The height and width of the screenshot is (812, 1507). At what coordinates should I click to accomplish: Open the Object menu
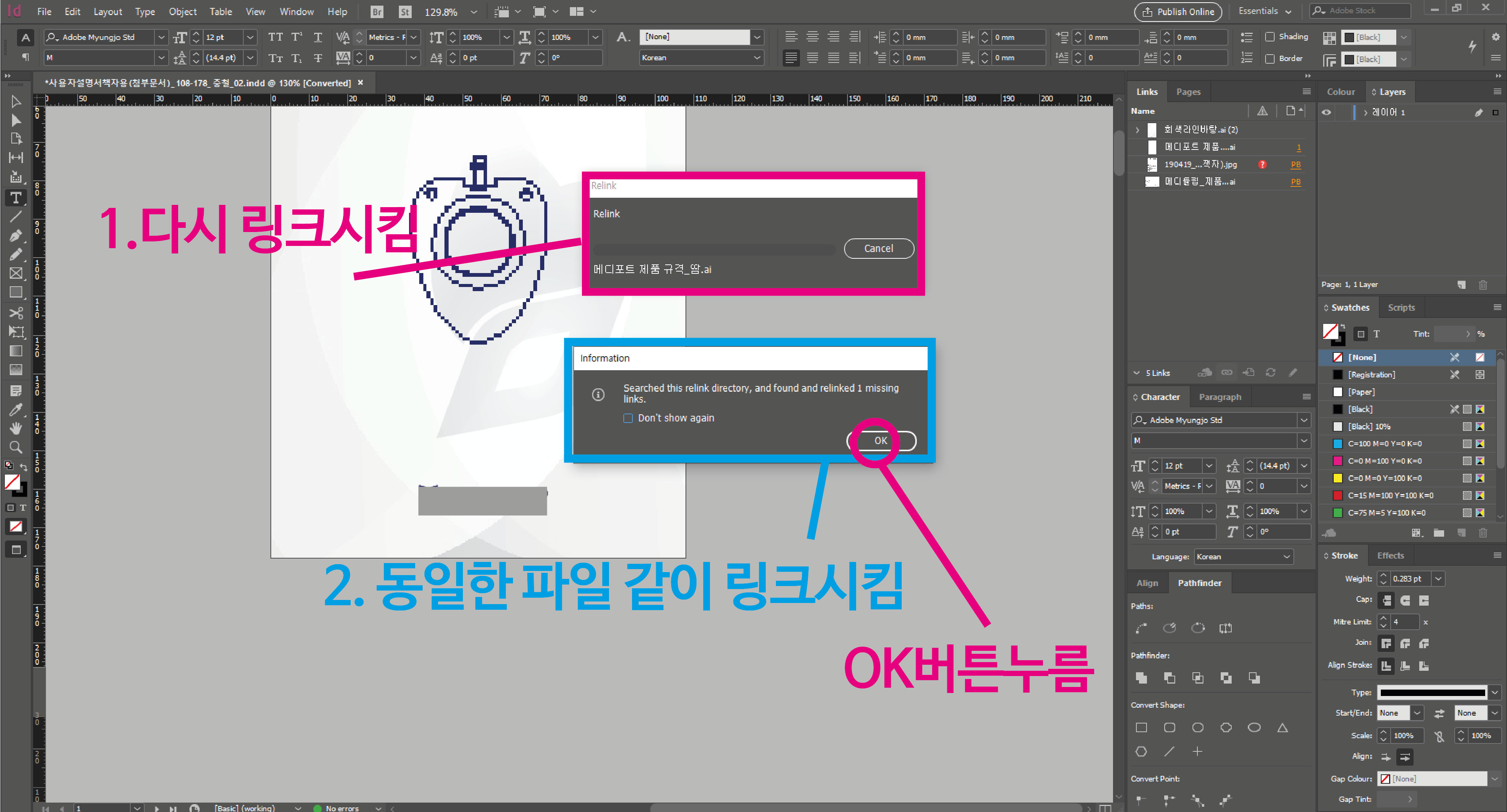pyautogui.click(x=183, y=12)
